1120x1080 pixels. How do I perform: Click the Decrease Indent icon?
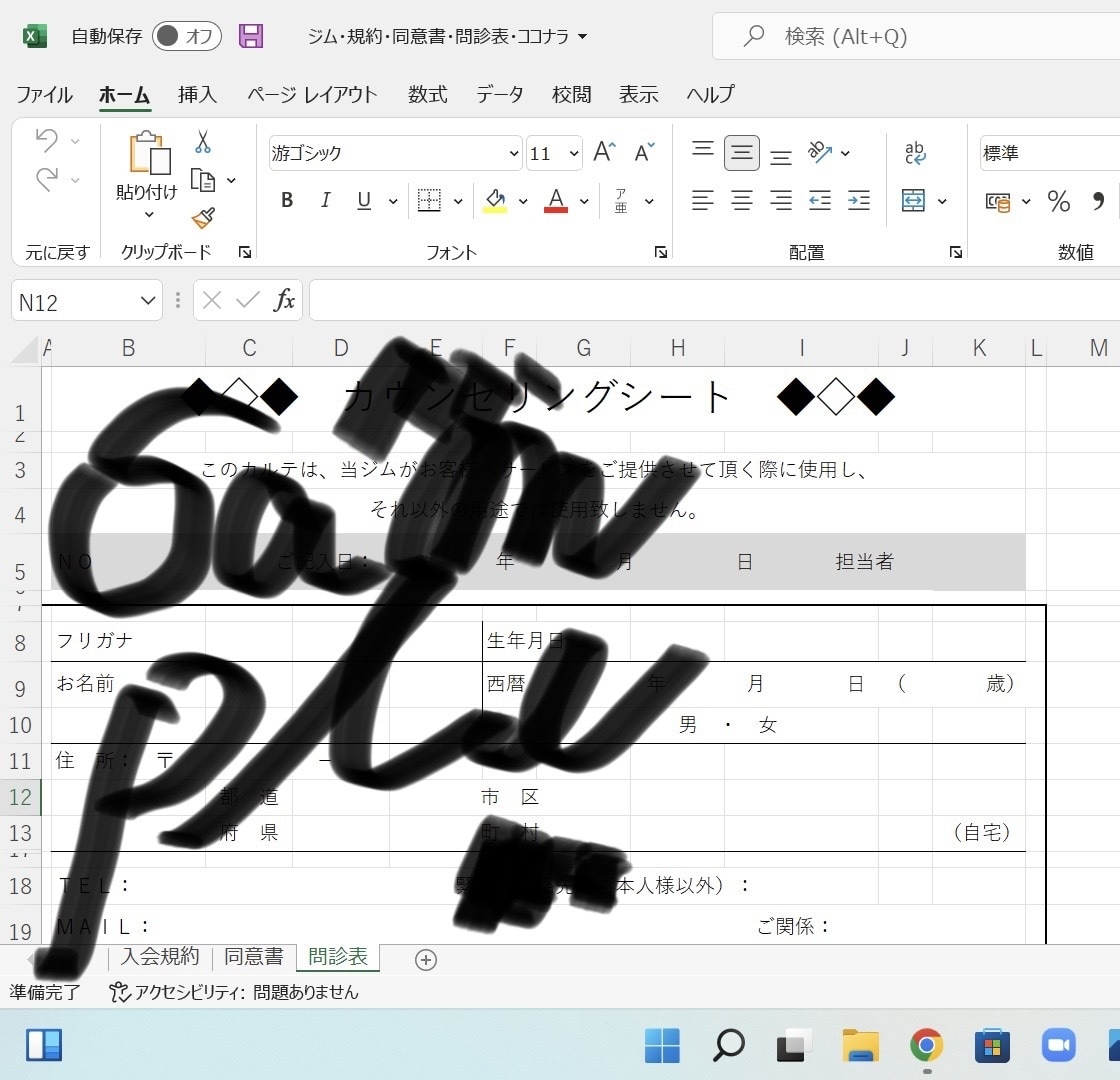click(819, 201)
